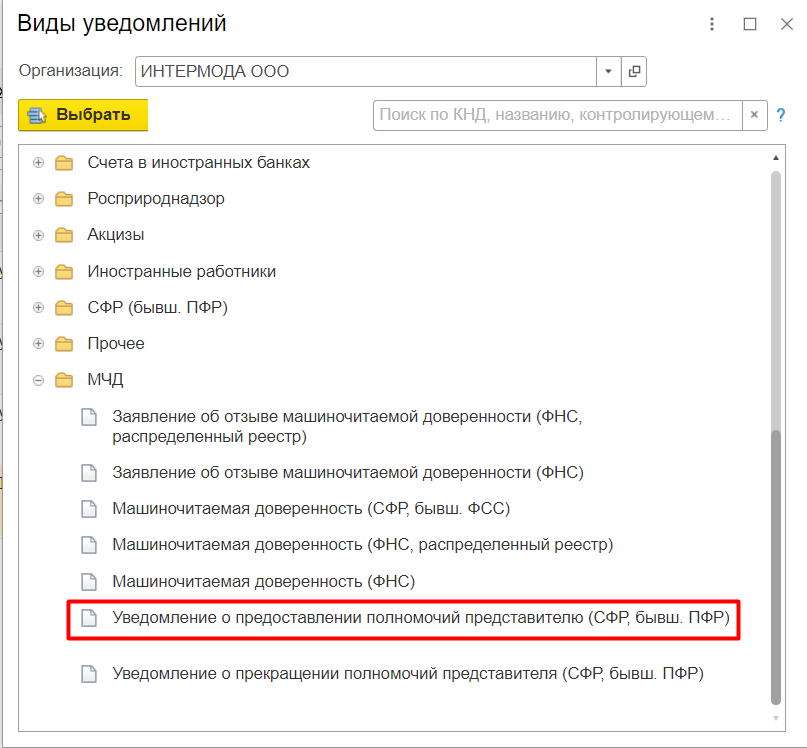The image size is (807, 748).
Task: Expand the Росприроднадзор folder node
Action: tap(39, 199)
